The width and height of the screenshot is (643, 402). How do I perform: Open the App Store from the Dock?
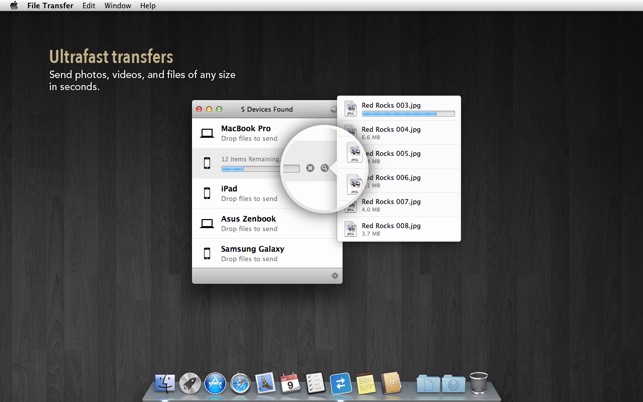pos(215,384)
